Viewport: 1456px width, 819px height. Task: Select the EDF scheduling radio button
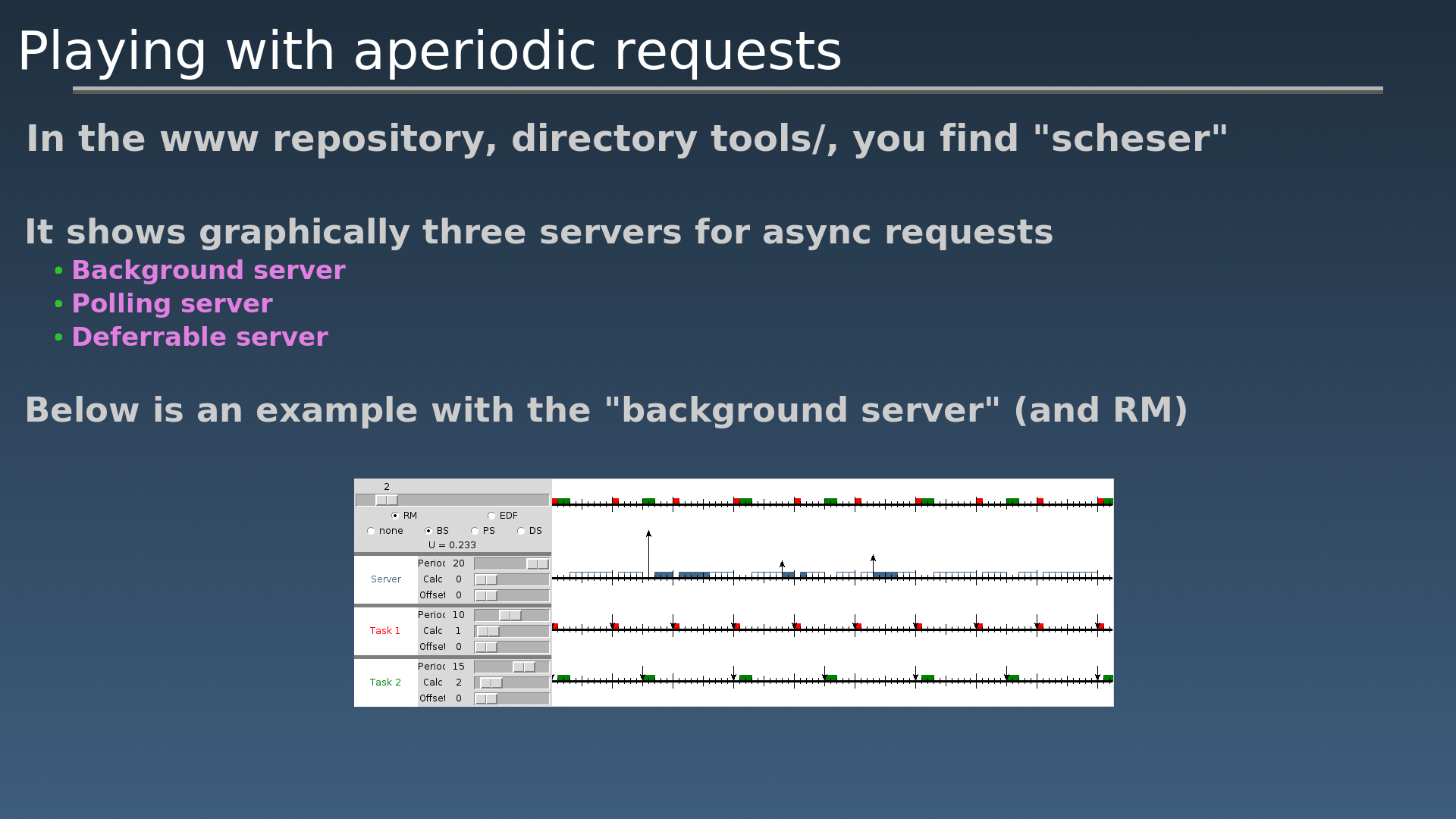(x=491, y=516)
